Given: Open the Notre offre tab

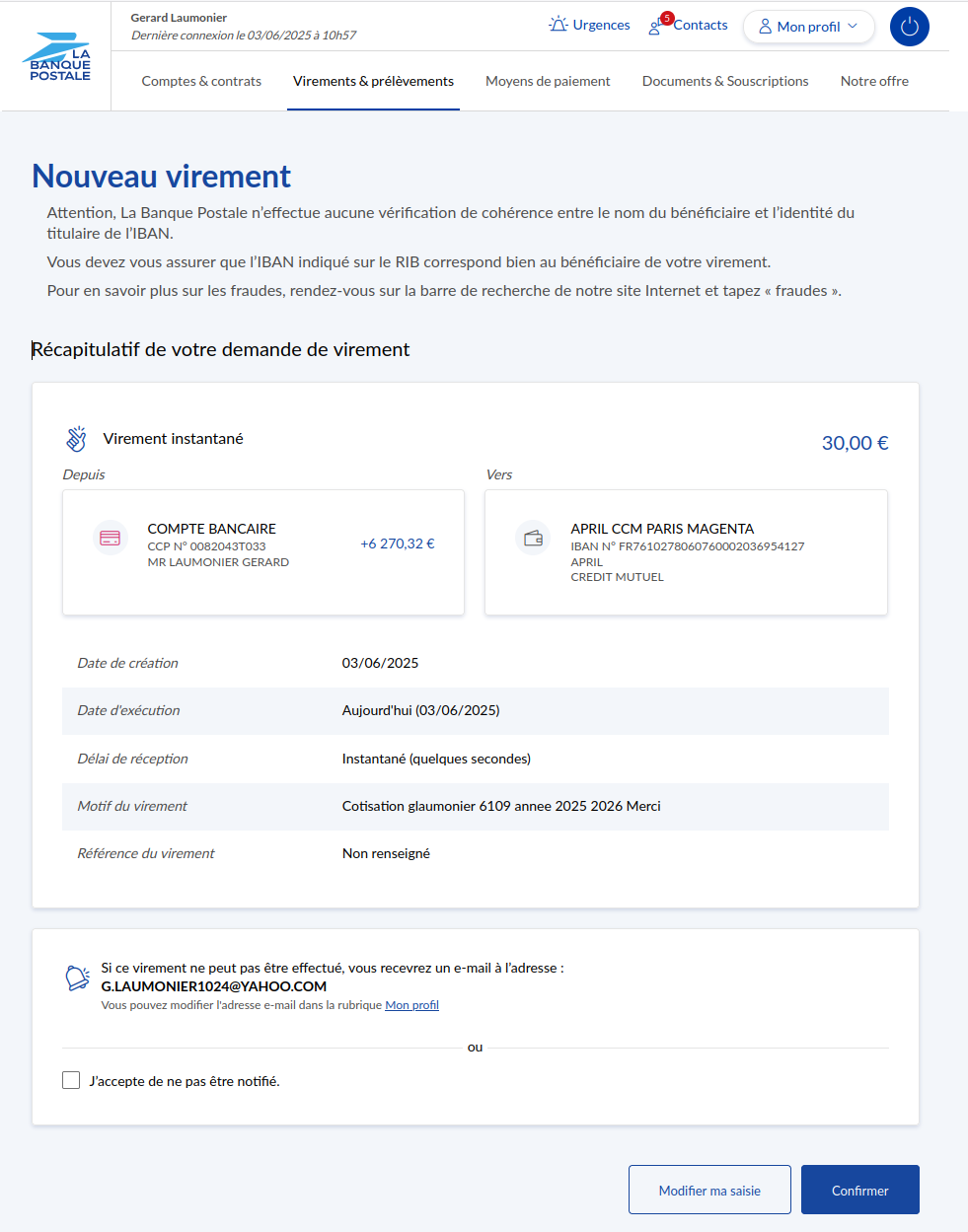Looking at the screenshot, I should tap(874, 81).
